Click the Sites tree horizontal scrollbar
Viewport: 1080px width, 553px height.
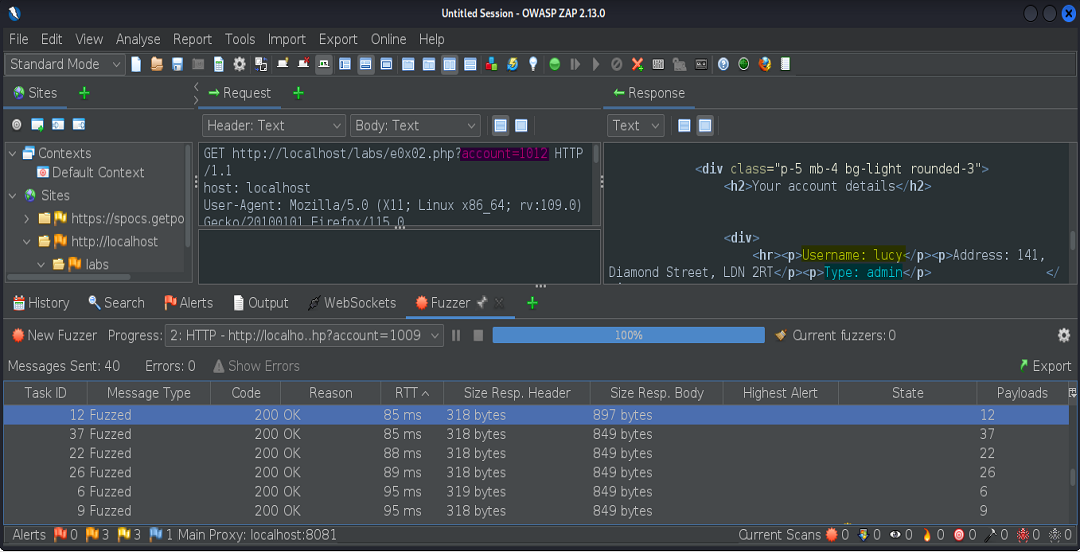coord(69,278)
